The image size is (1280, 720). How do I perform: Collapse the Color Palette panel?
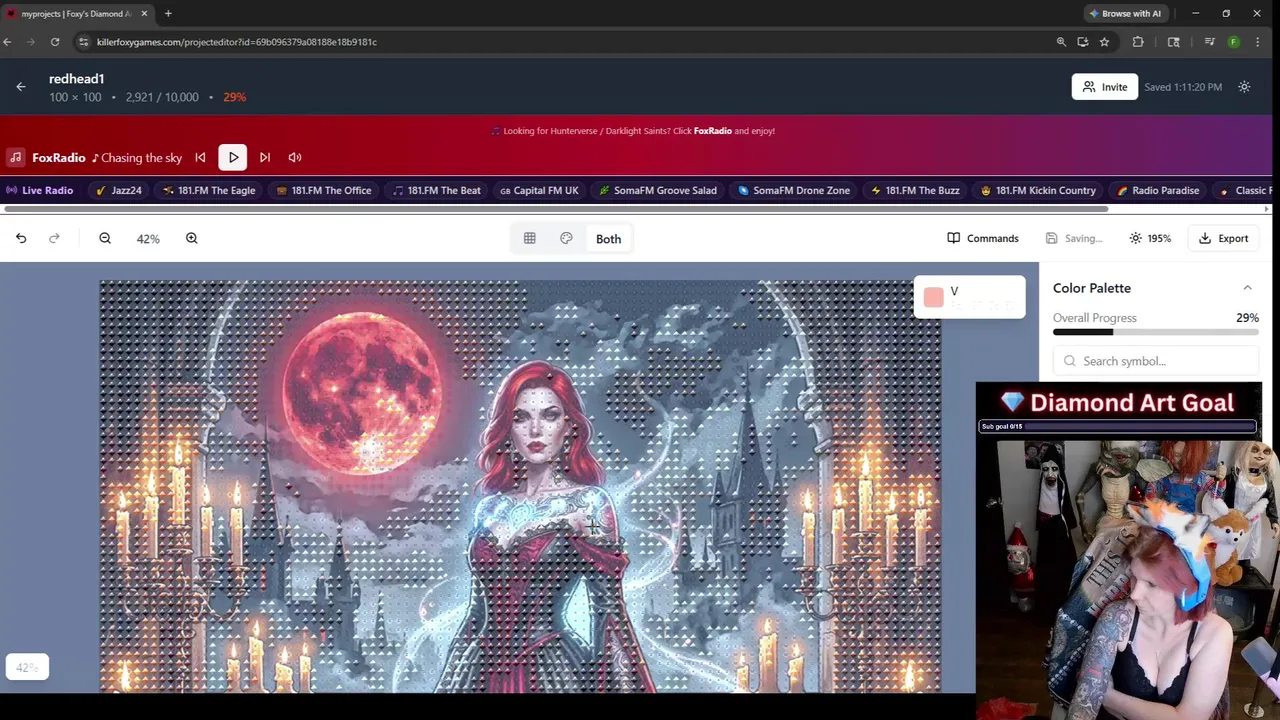click(x=1247, y=288)
